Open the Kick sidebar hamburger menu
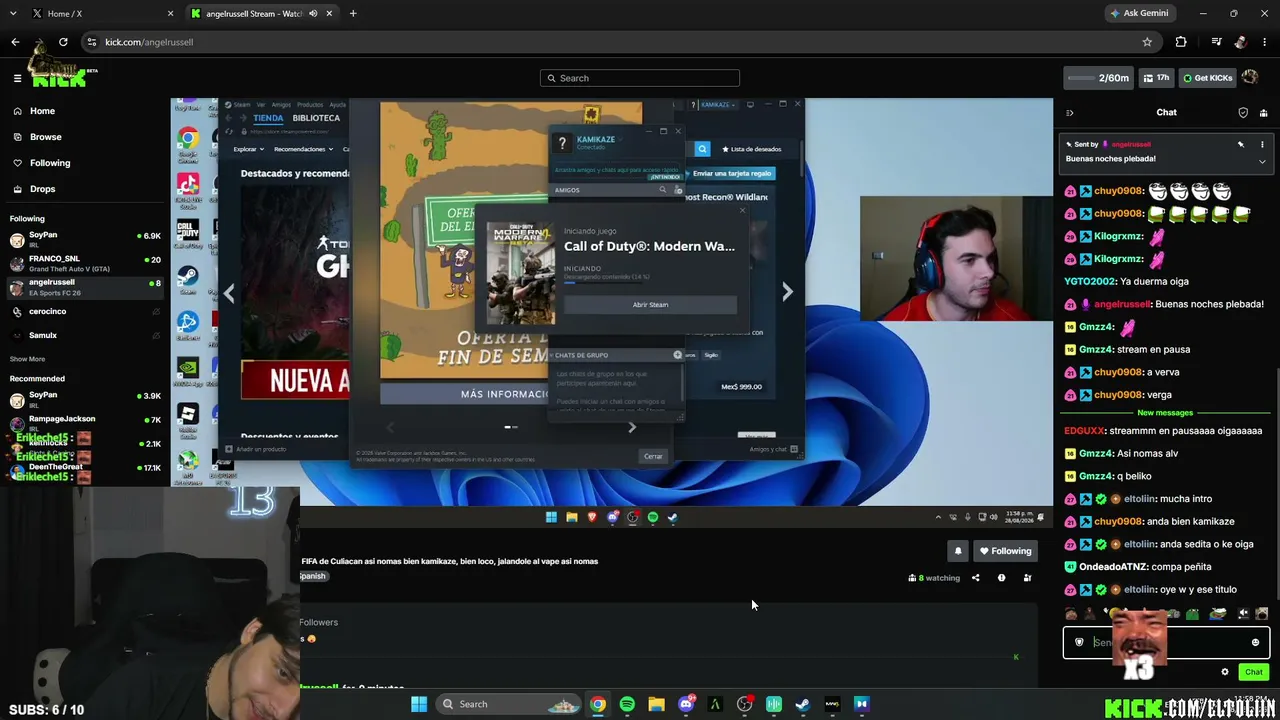 point(17,78)
